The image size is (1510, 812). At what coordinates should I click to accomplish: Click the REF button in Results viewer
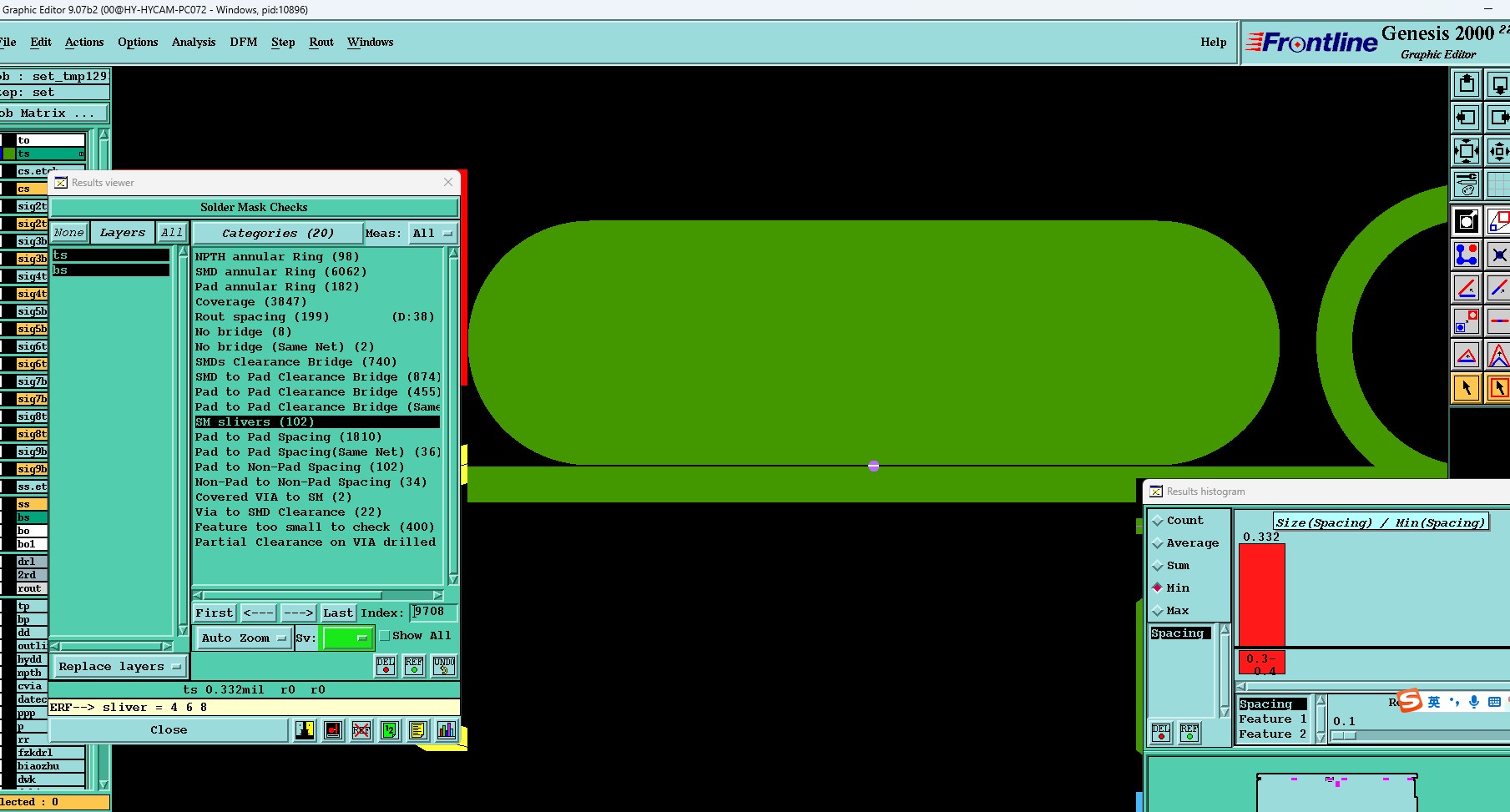pos(414,665)
